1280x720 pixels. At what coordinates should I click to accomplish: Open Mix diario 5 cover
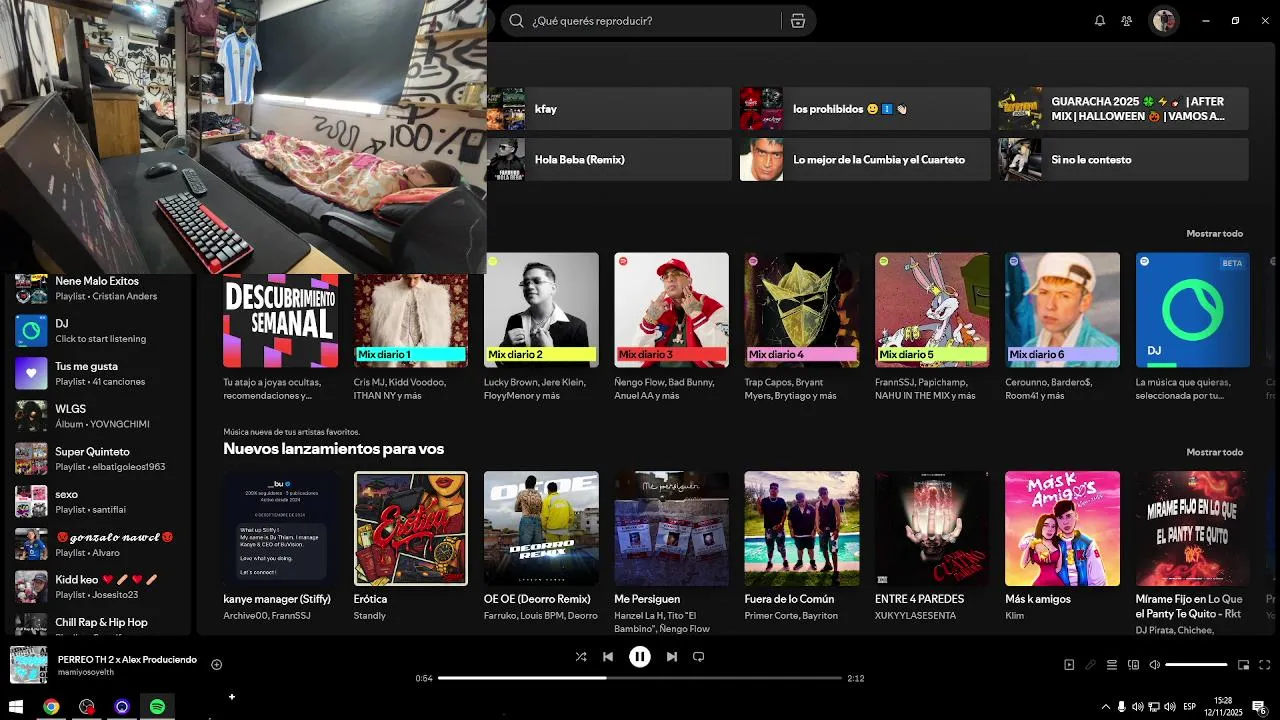[932, 310]
